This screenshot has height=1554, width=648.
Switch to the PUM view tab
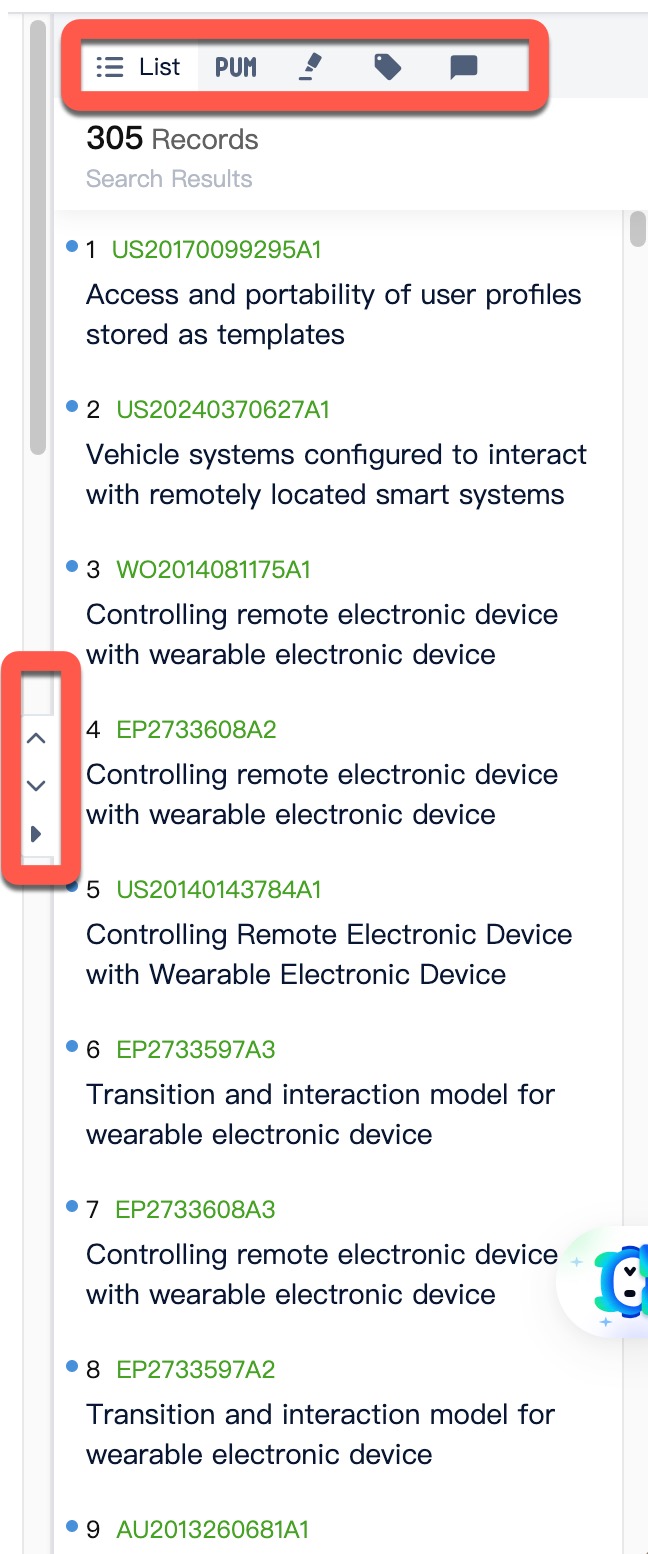pos(236,67)
